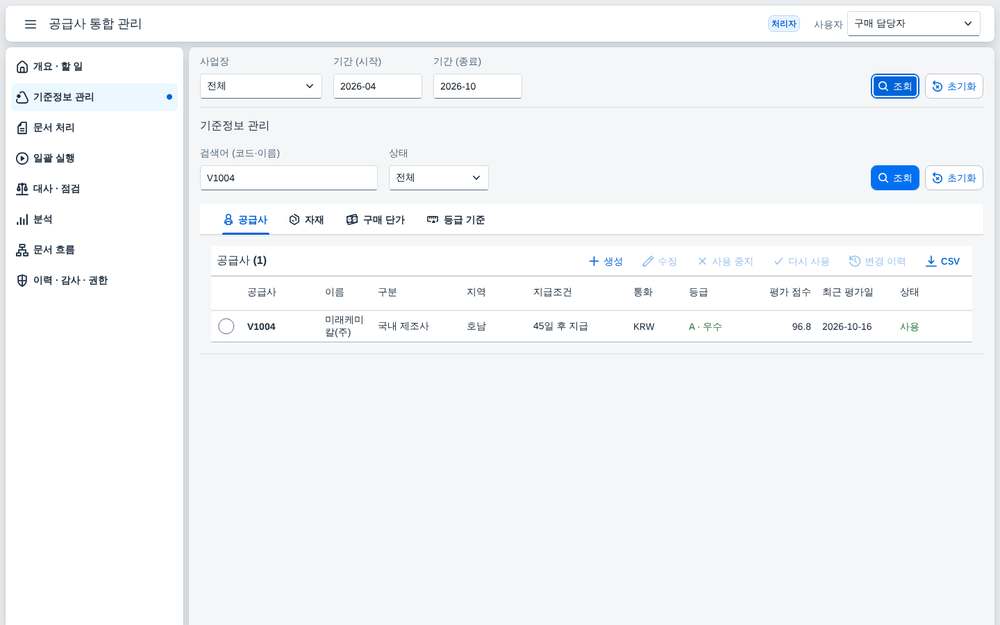Click the bar chart icon for 분석
Image resolution: width=1000 pixels, height=625 pixels.
(22, 219)
